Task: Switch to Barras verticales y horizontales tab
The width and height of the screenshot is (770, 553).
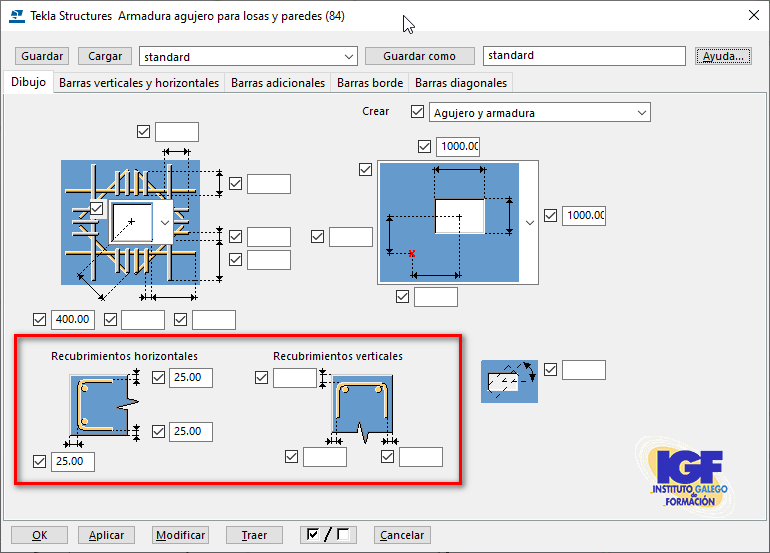Action: tap(139, 83)
